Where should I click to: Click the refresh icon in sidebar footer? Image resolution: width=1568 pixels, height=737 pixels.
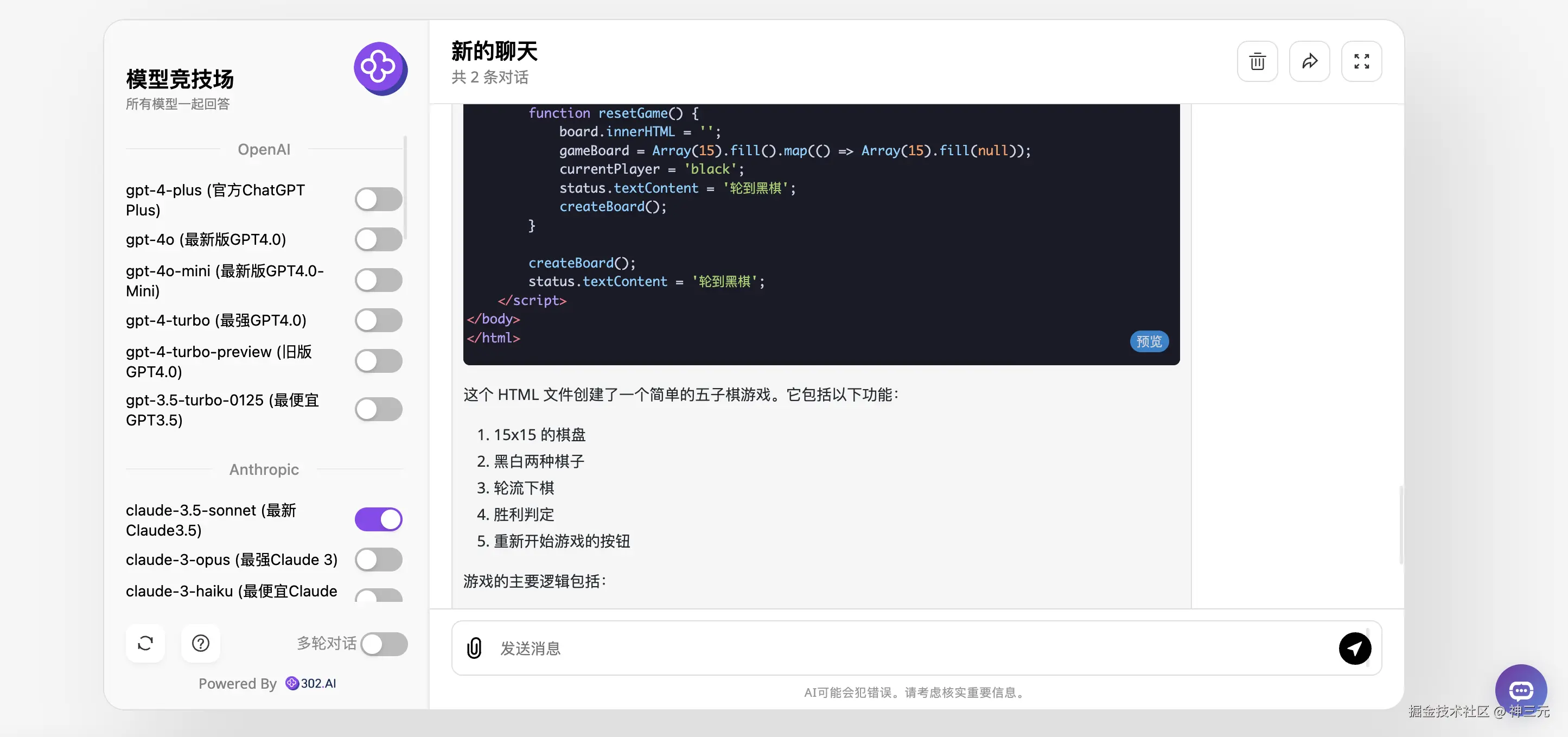click(145, 643)
